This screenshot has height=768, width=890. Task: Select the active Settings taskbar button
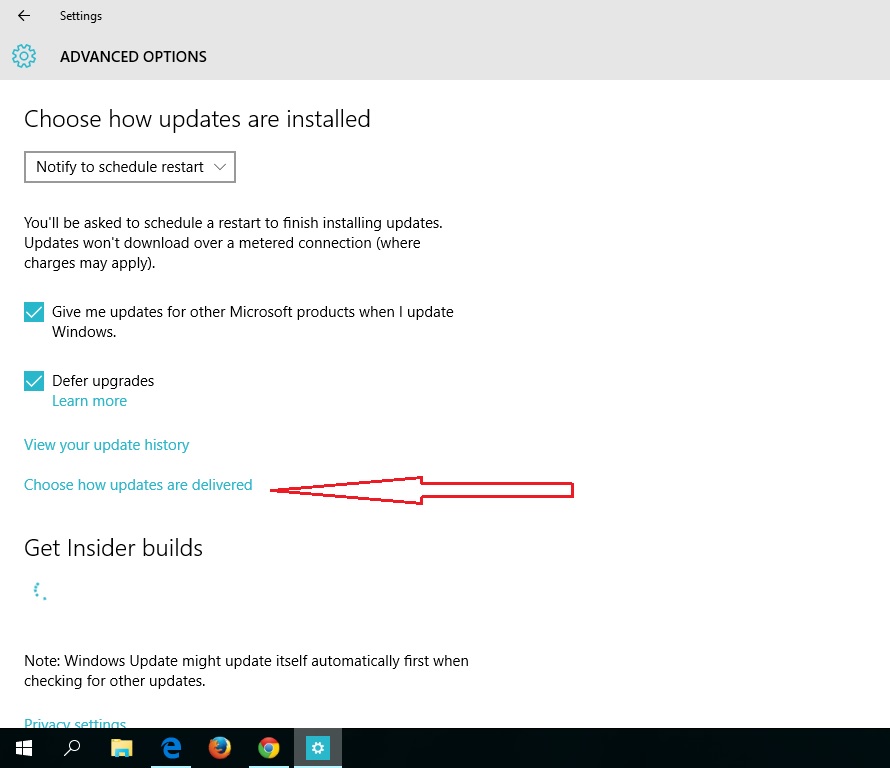coord(318,747)
